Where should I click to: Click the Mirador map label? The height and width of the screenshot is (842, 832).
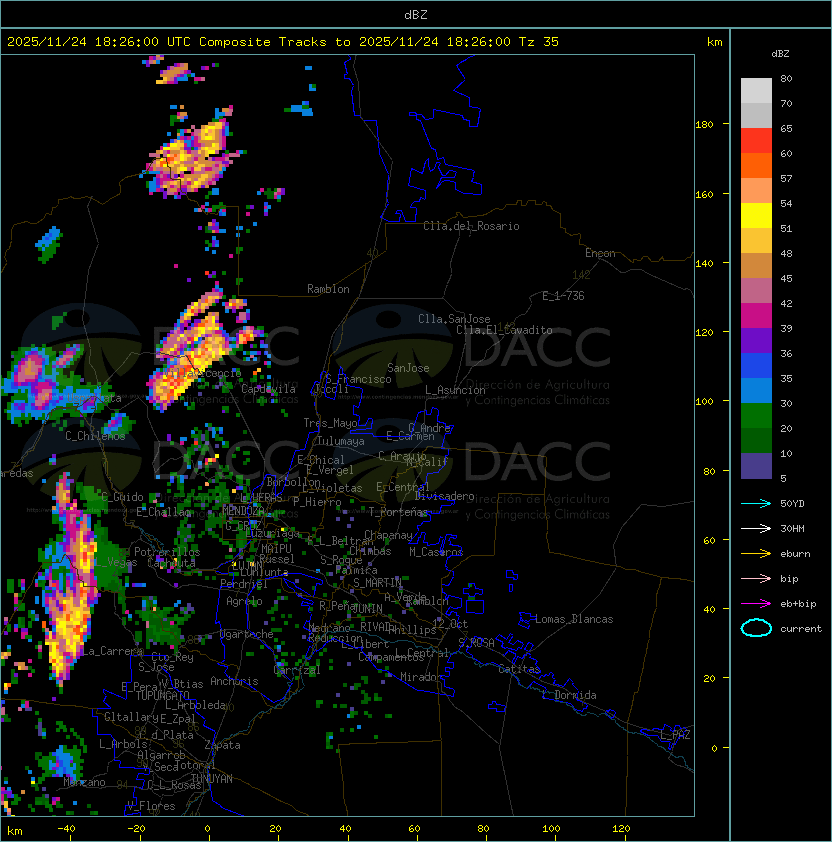click(421, 677)
